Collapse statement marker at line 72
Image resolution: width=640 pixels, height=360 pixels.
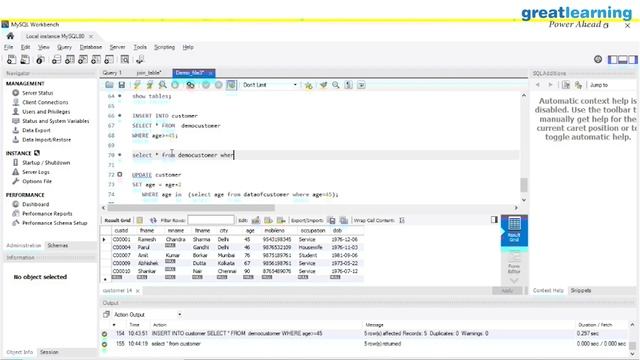120,174
